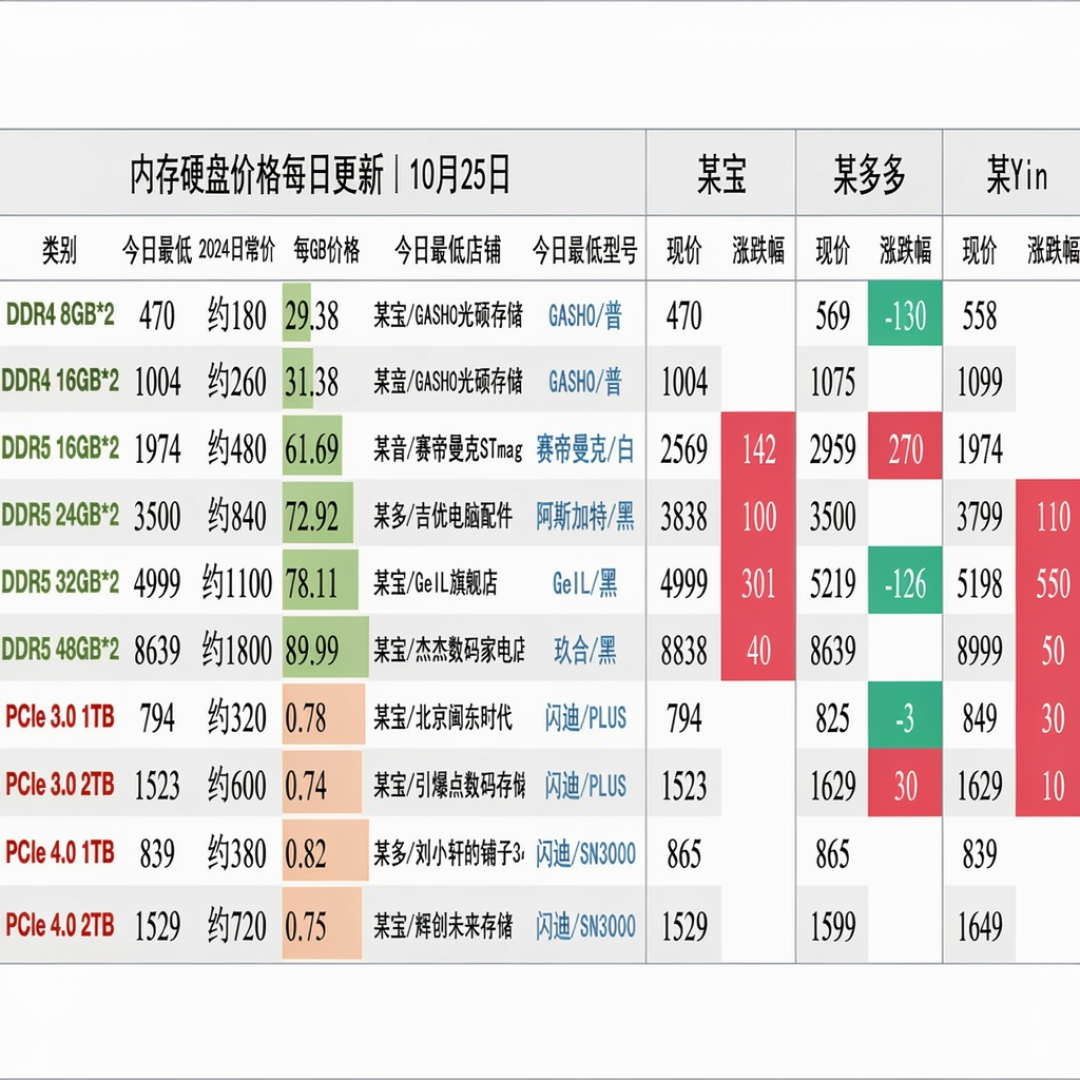Click the per-GB price '0.82'

(306, 853)
